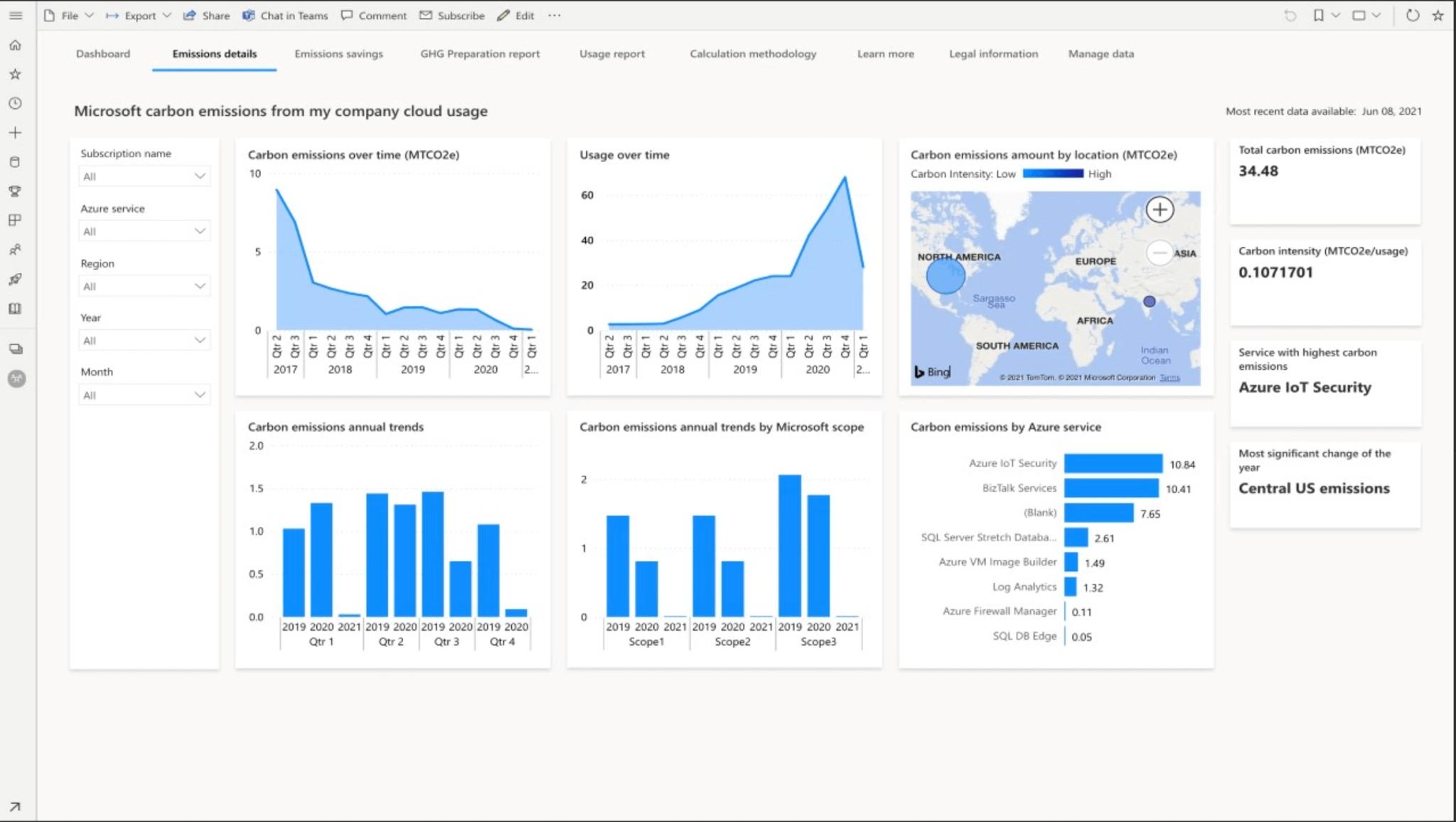This screenshot has width=1456, height=822.
Task: Toggle the hamburger navigation menu
Action: [x=15, y=15]
